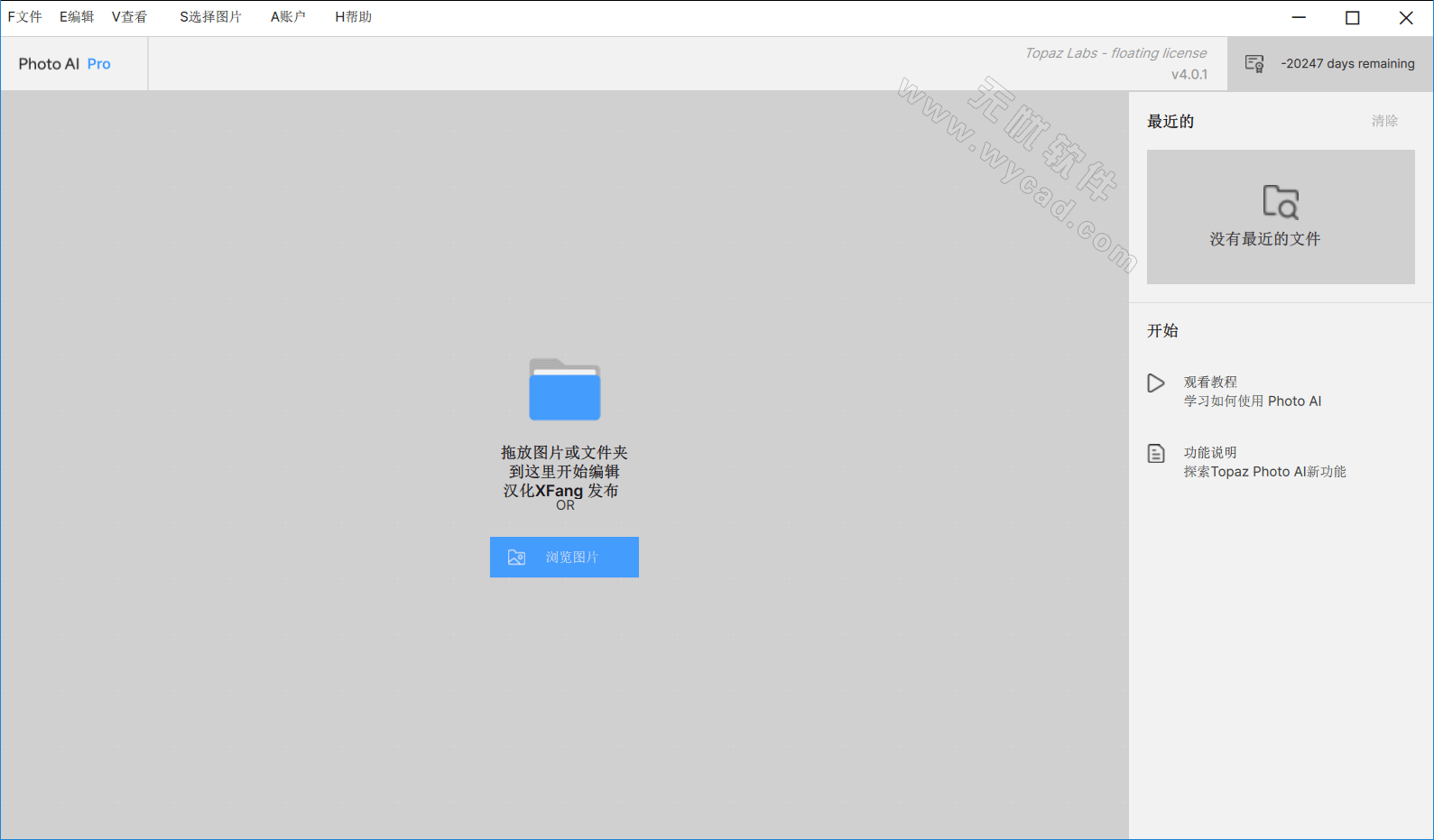Click the '-20247 days remaining' license text
The width and height of the screenshot is (1434, 840).
(x=1347, y=64)
